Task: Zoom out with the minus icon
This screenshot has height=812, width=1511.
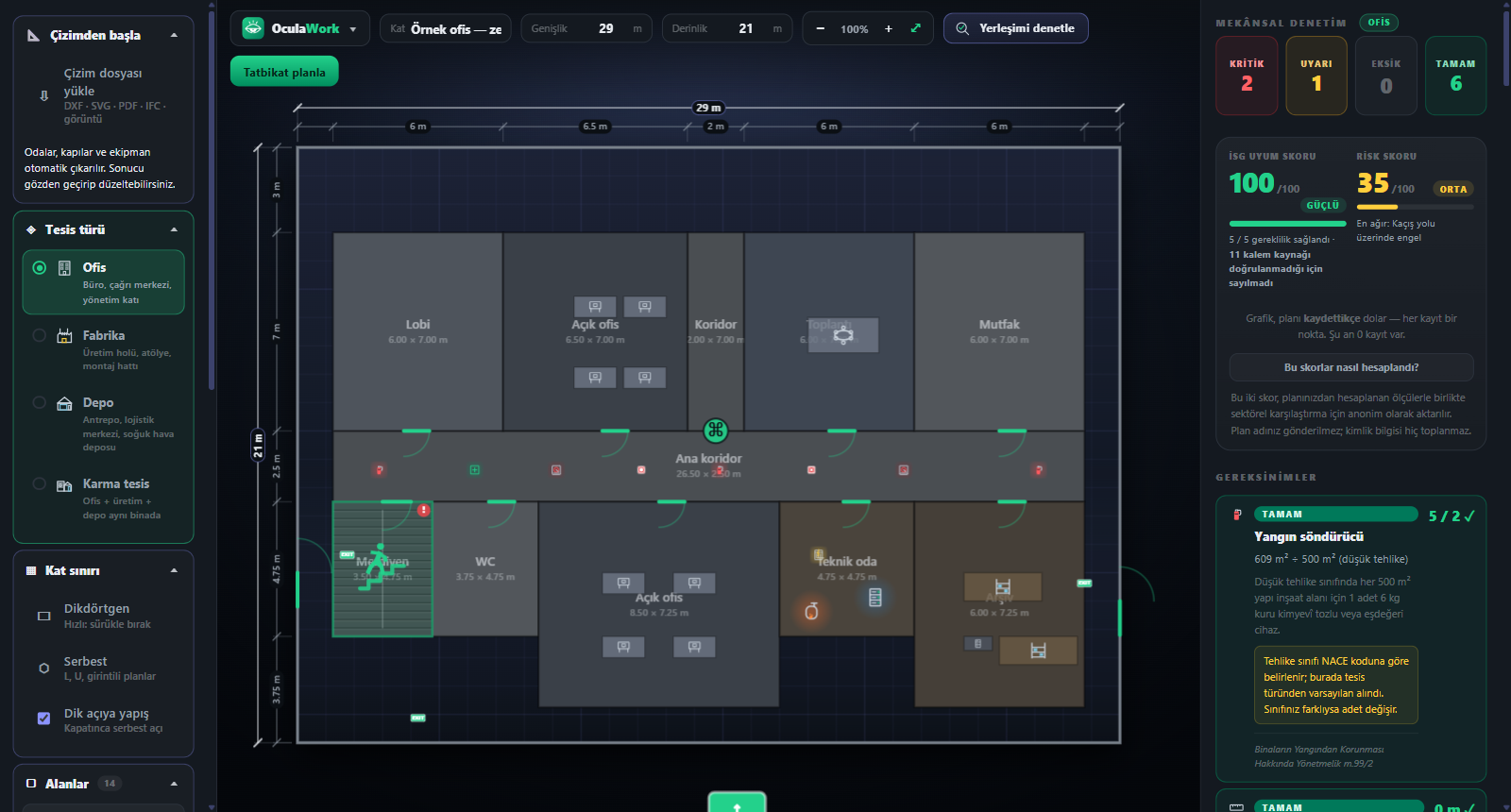Action: [820, 28]
